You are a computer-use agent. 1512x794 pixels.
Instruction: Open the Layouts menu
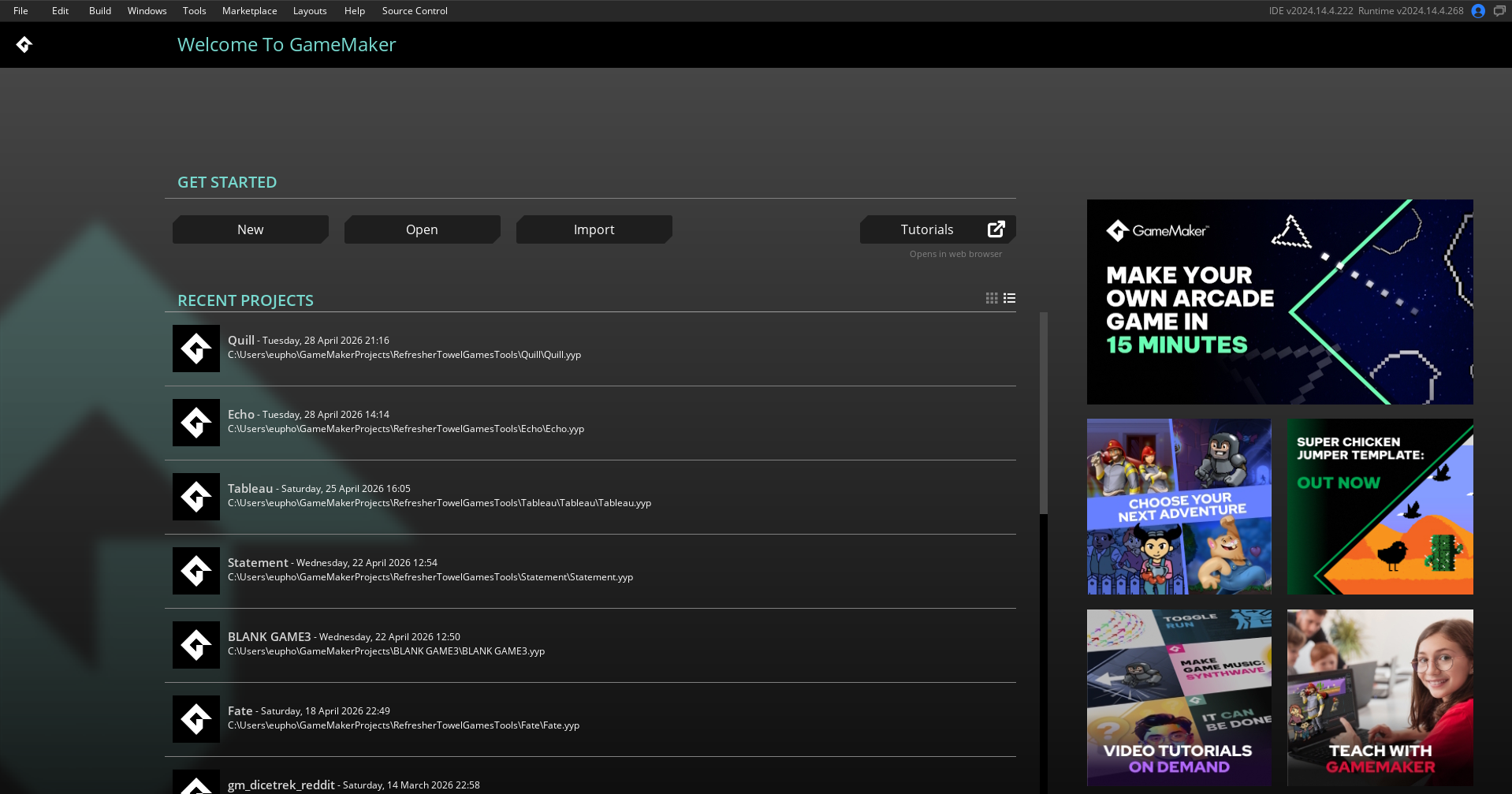310,11
